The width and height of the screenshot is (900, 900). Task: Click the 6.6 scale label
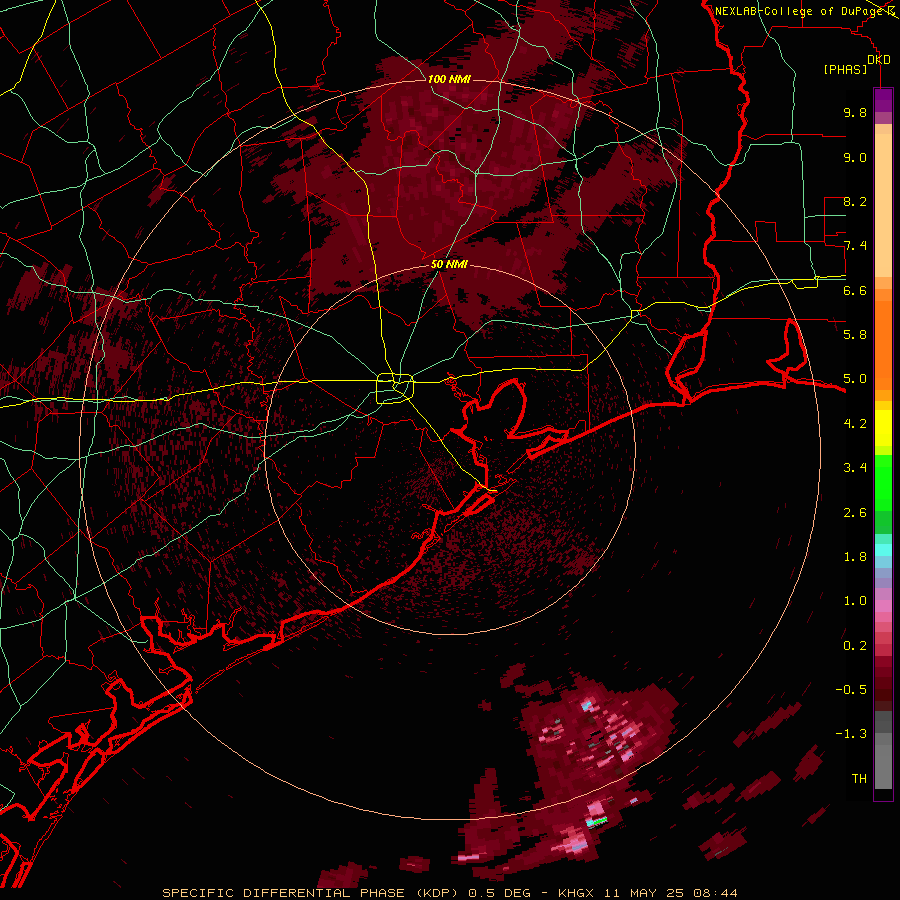(855, 290)
